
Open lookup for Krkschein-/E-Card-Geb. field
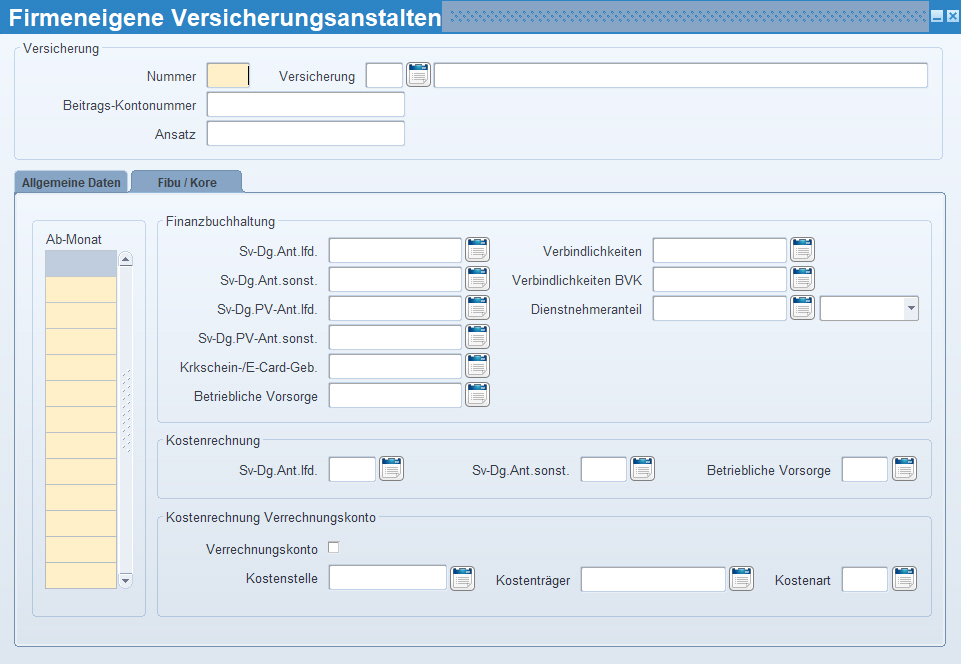click(x=477, y=366)
